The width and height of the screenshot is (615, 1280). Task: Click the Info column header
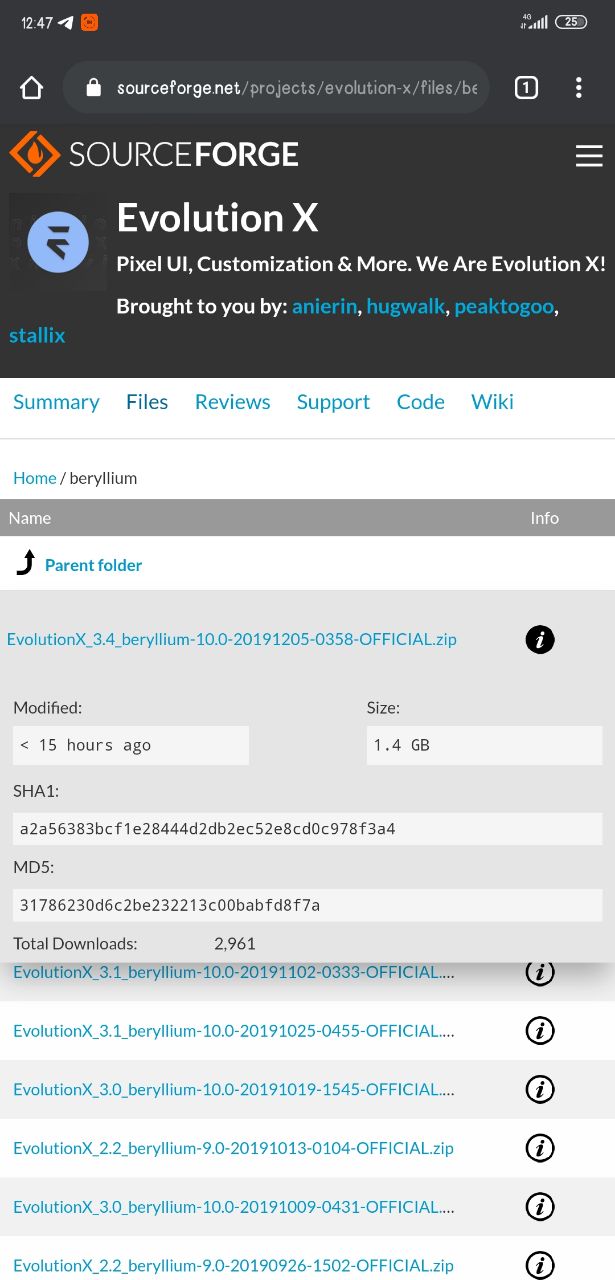pyautogui.click(x=545, y=518)
